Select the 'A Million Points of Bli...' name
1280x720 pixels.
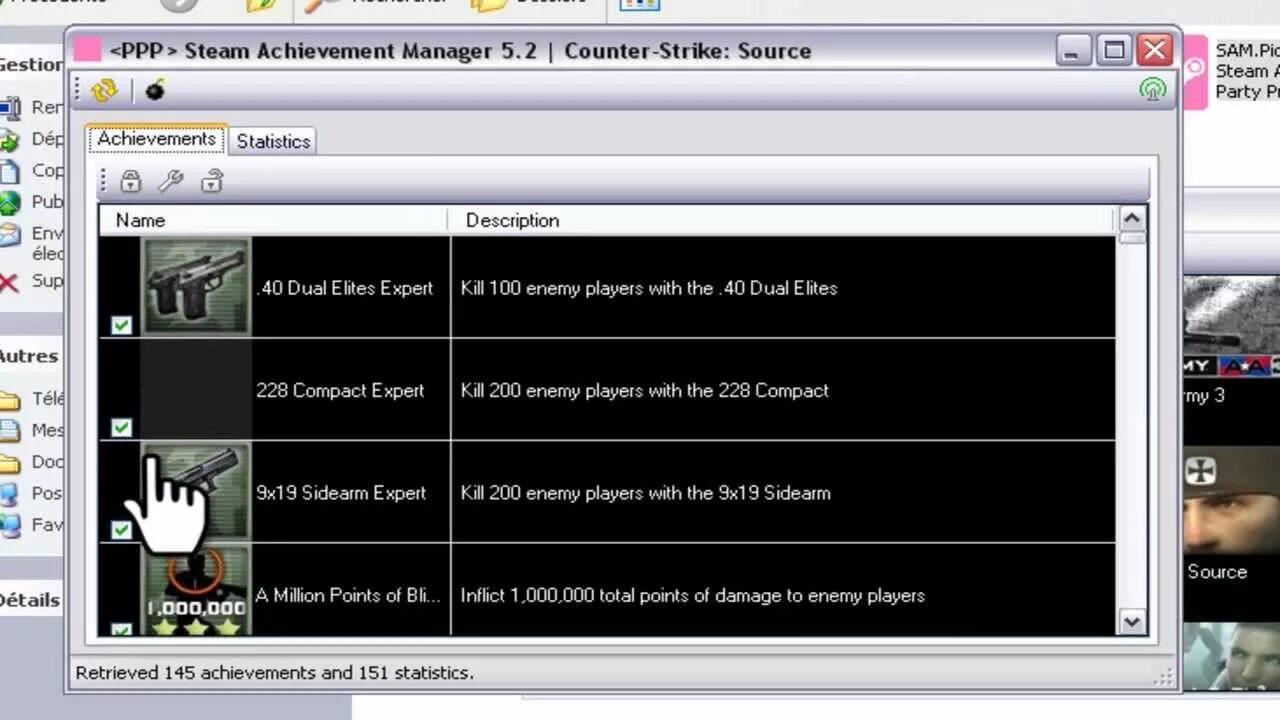click(347, 595)
